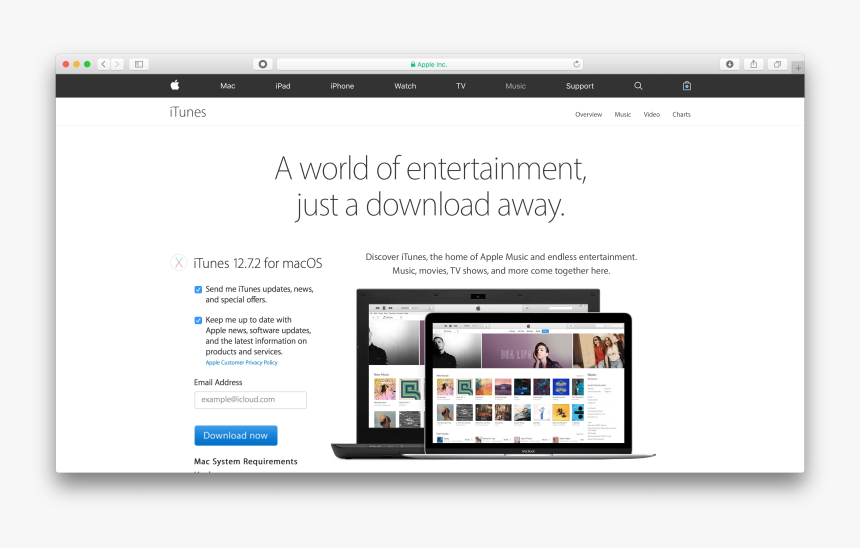Screen dimensions: 860x548
Task: Click the red close window button
Action: (x=66, y=64)
